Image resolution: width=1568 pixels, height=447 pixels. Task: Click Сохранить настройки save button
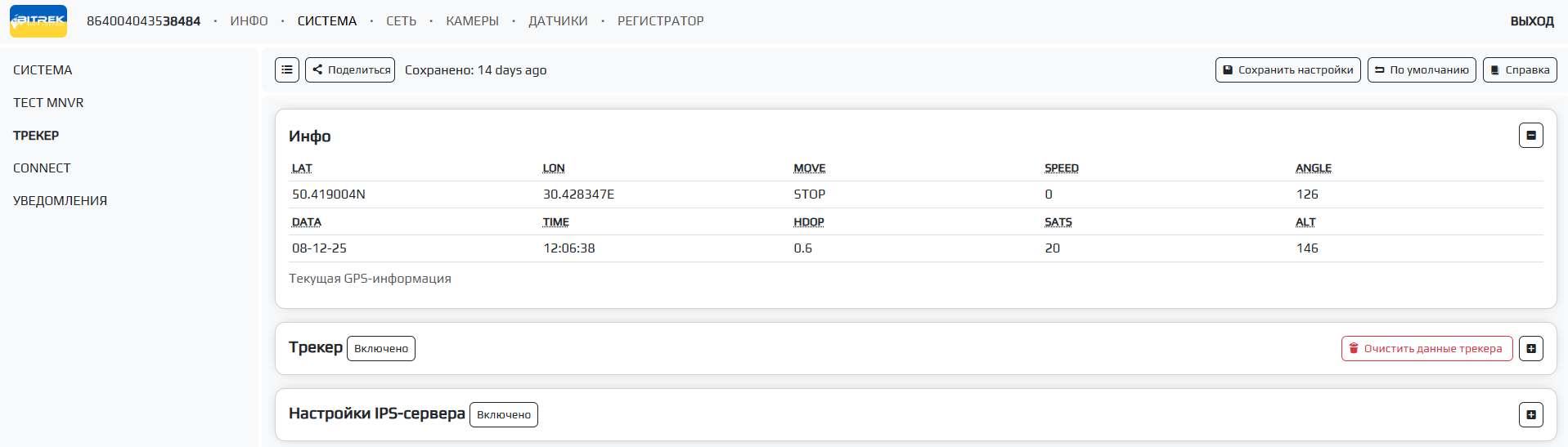1287,70
